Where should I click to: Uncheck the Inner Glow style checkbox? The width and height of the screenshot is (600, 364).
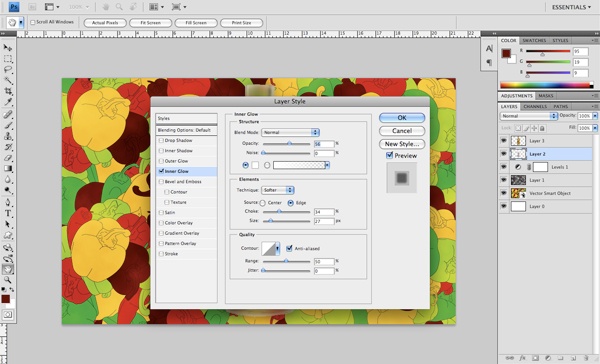tap(161, 171)
